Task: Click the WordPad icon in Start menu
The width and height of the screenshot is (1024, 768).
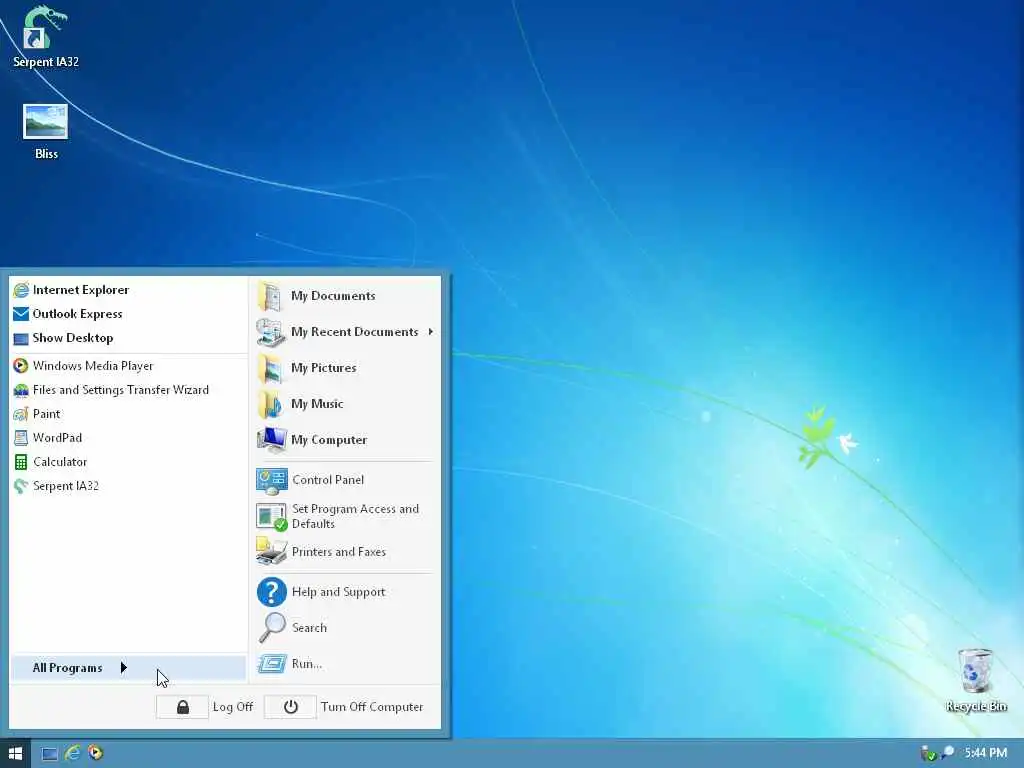Action: [21, 438]
